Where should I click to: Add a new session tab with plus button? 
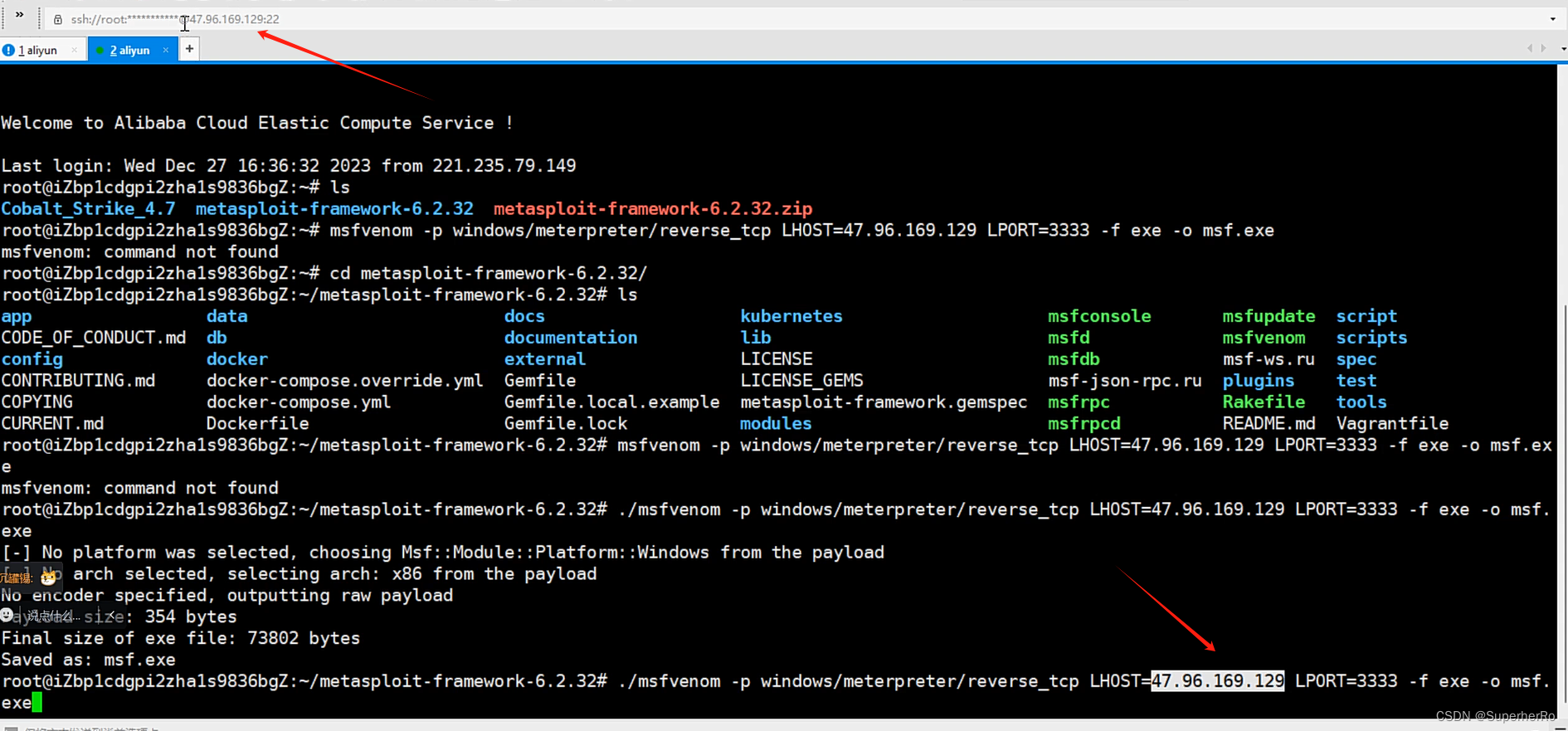(x=190, y=50)
